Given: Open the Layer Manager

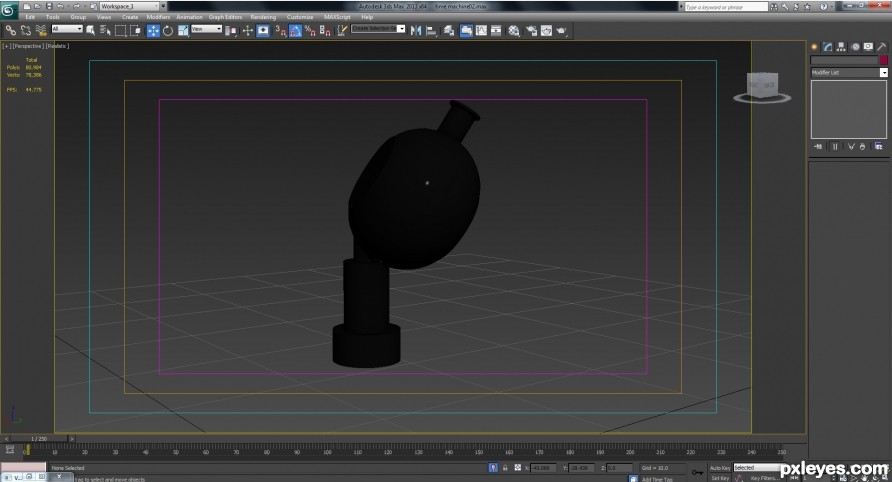Looking at the screenshot, I should (449, 31).
